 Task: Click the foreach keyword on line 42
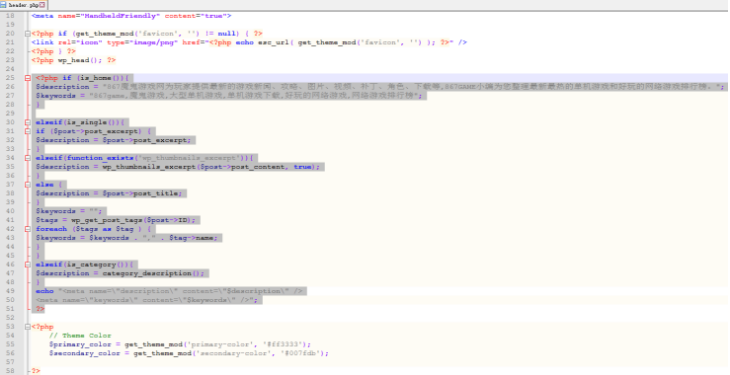point(51,229)
